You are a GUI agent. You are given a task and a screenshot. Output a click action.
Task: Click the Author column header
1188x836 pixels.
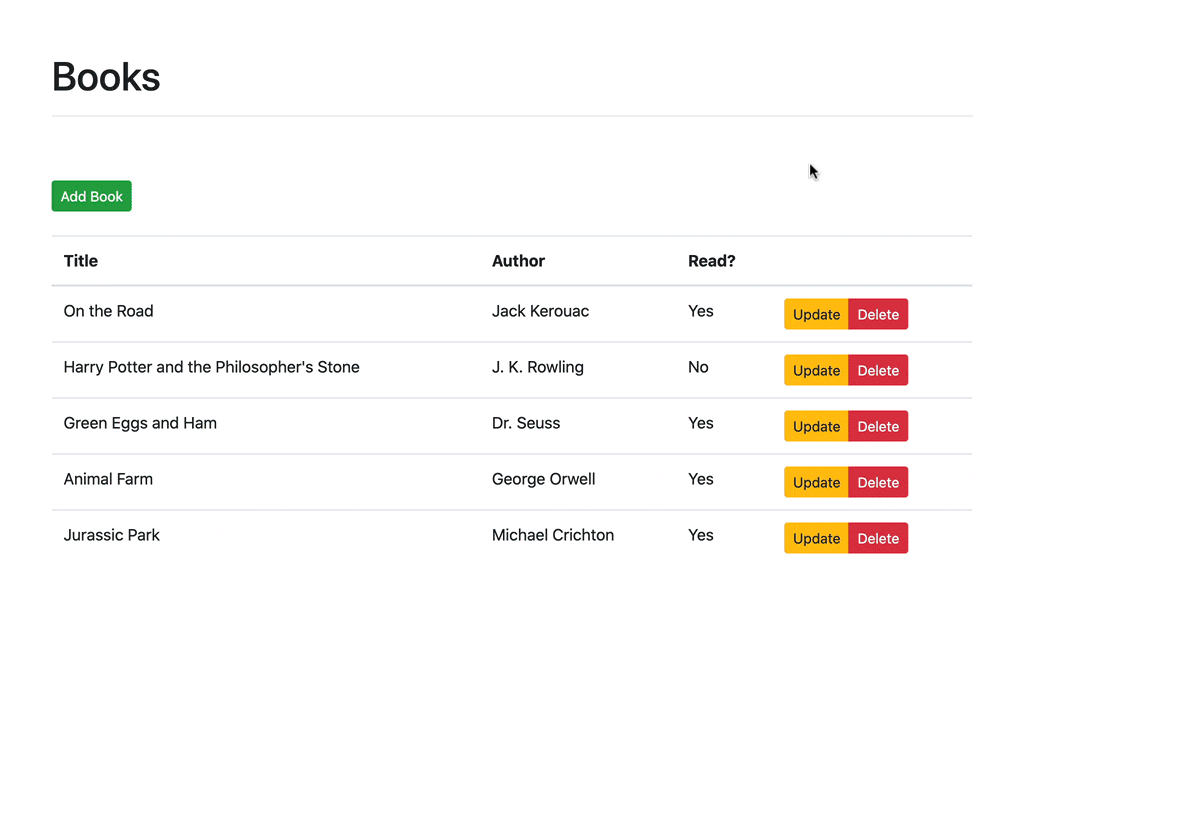(x=518, y=261)
